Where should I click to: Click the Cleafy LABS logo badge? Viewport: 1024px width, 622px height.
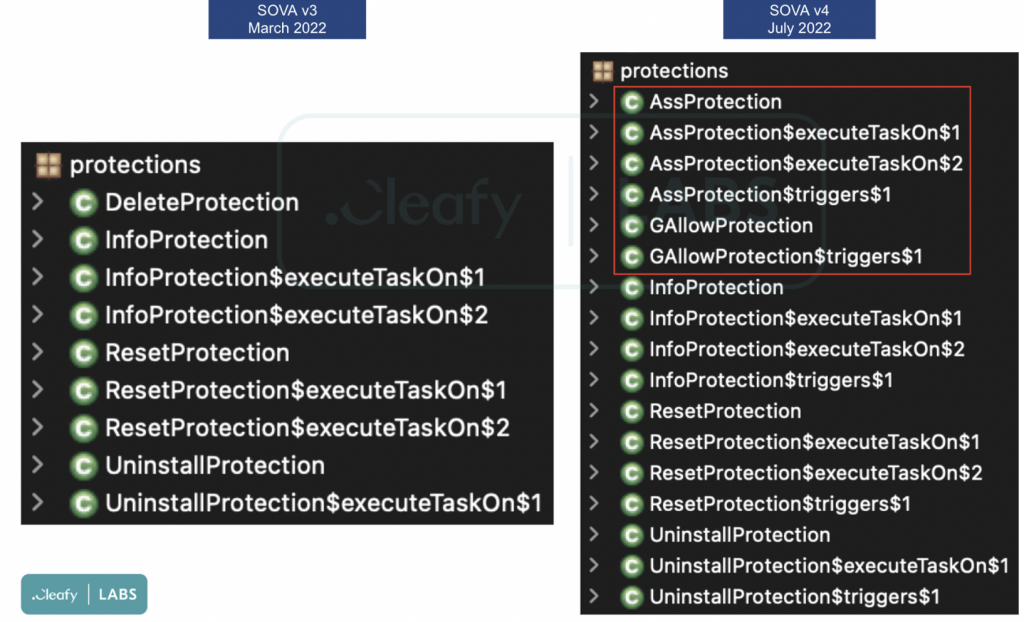point(83,593)
